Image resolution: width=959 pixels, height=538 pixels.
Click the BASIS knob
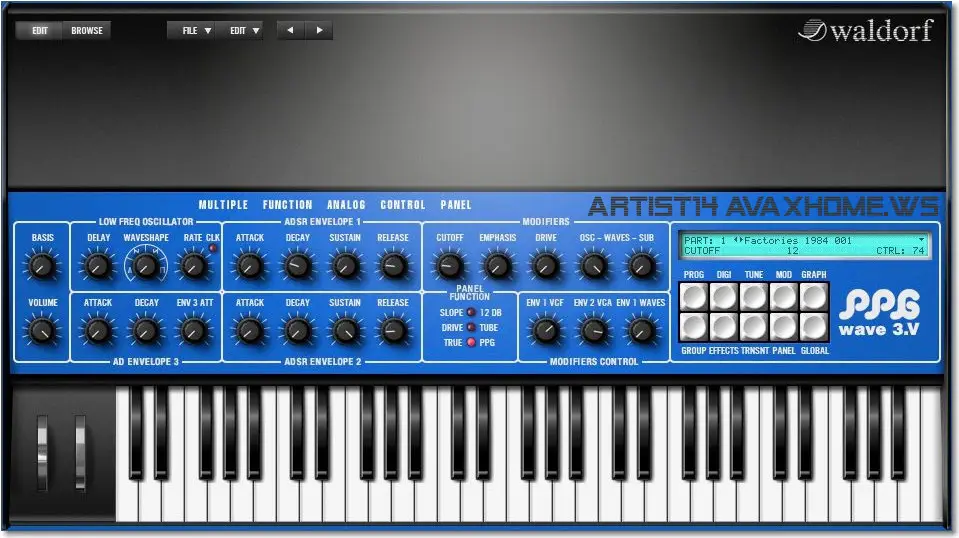click(42, 266)
